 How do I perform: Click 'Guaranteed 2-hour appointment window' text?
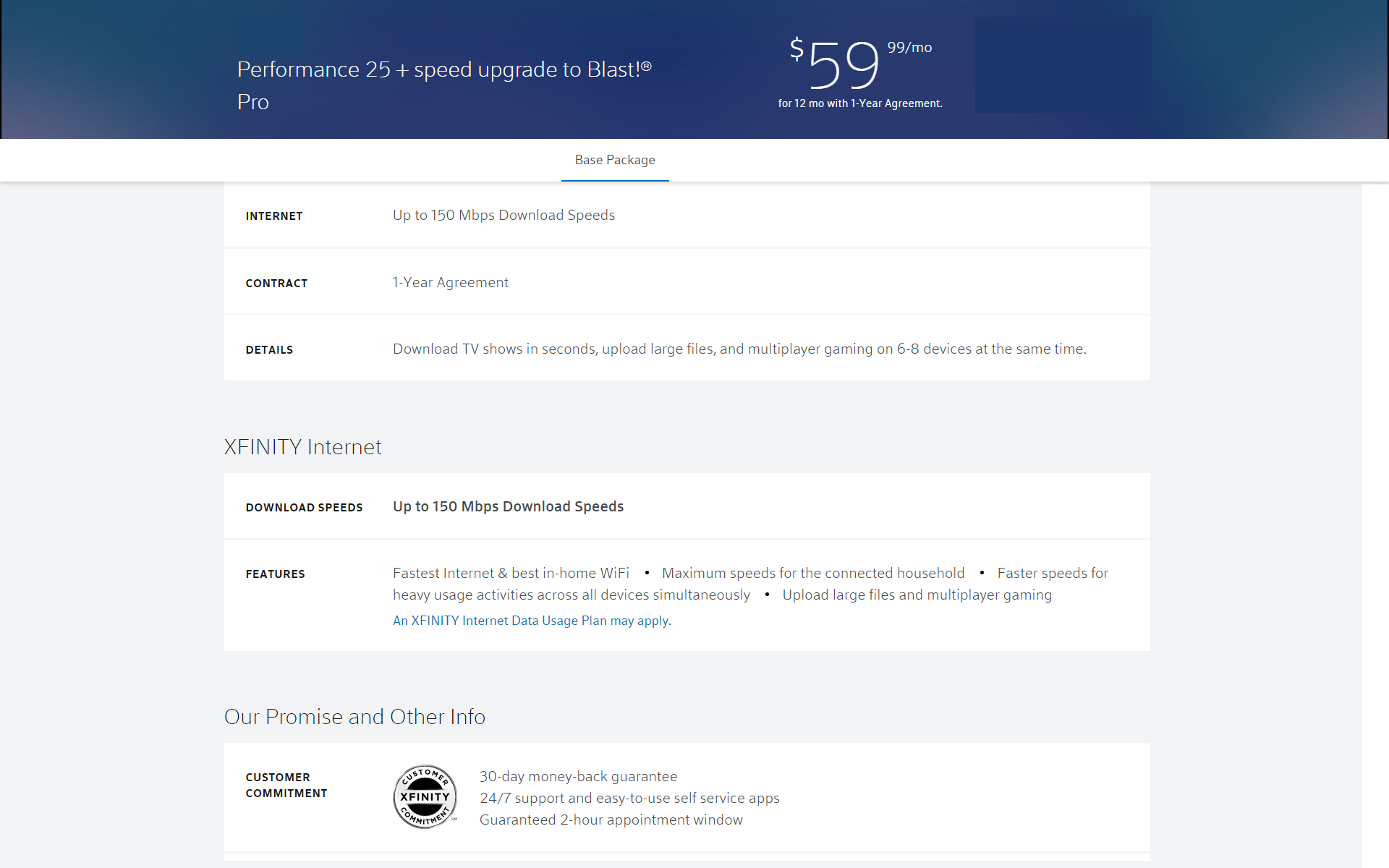click(611, 820)
